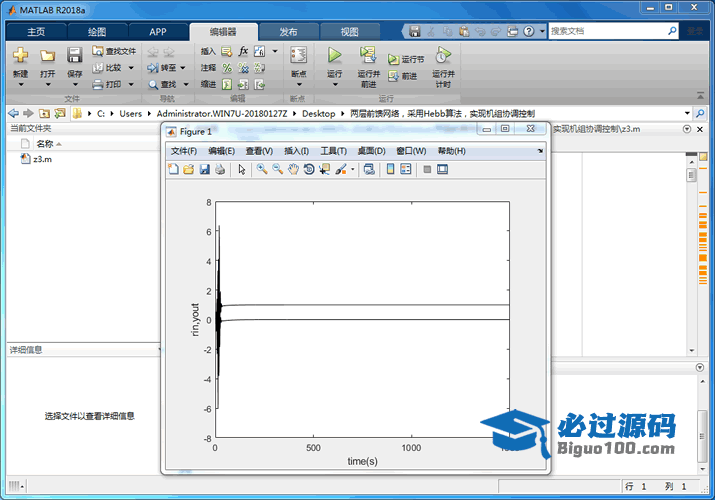Open the Find (查找) dropdown in ribbon
The height and width of the screenshot is (500, 715).
point(186,84)
